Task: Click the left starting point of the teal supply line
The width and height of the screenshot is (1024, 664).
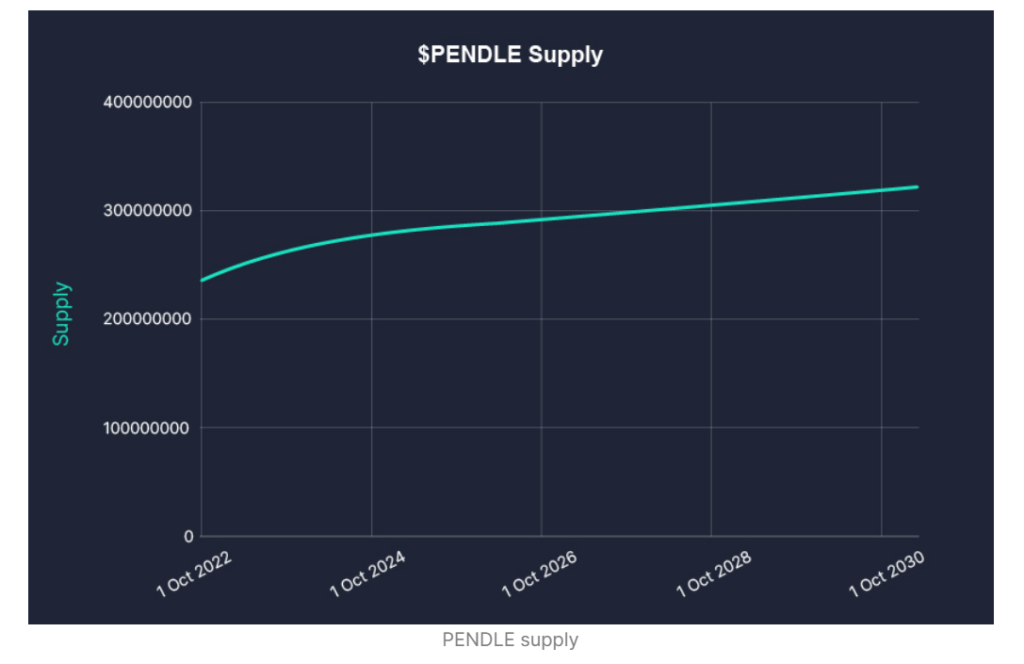Action: pos(202,280)
